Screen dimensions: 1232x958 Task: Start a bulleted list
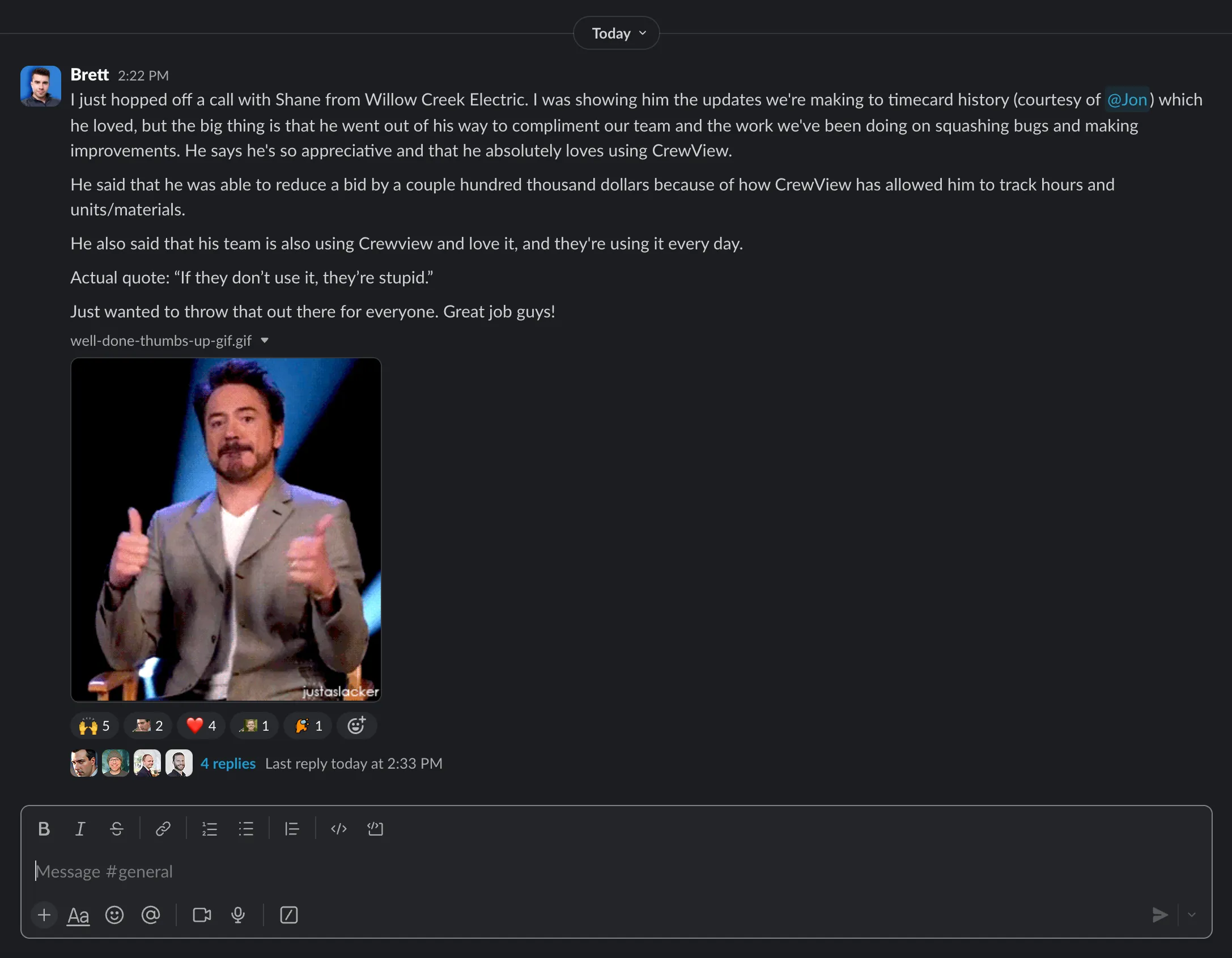[x=246, y=829]
